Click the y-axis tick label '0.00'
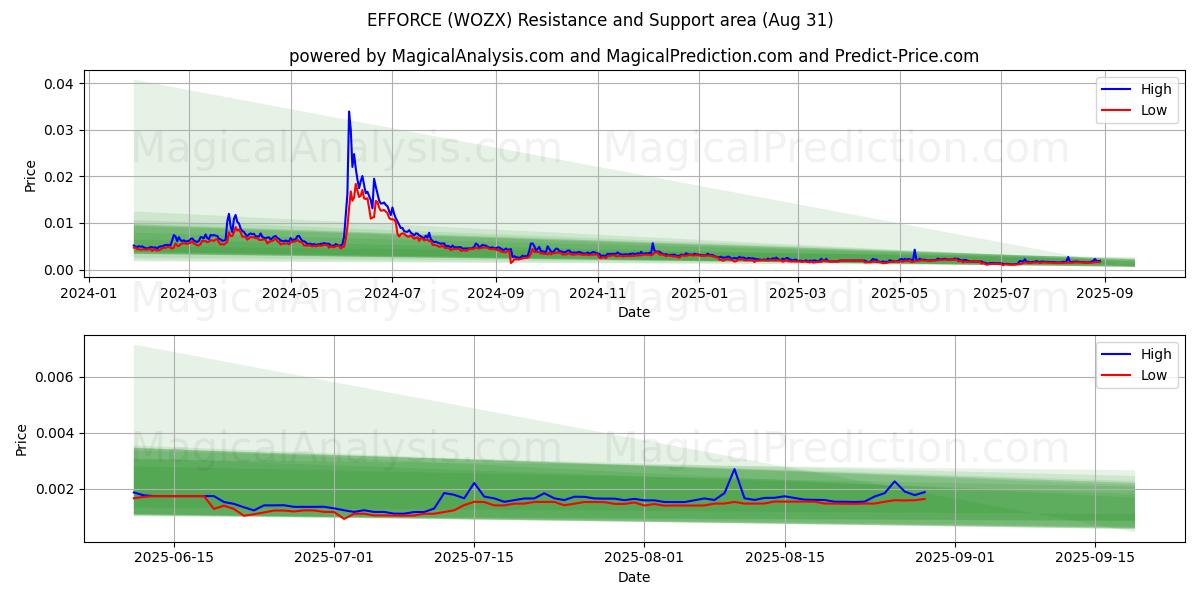Screen dimensions: 1200x600 click(58, 270)
